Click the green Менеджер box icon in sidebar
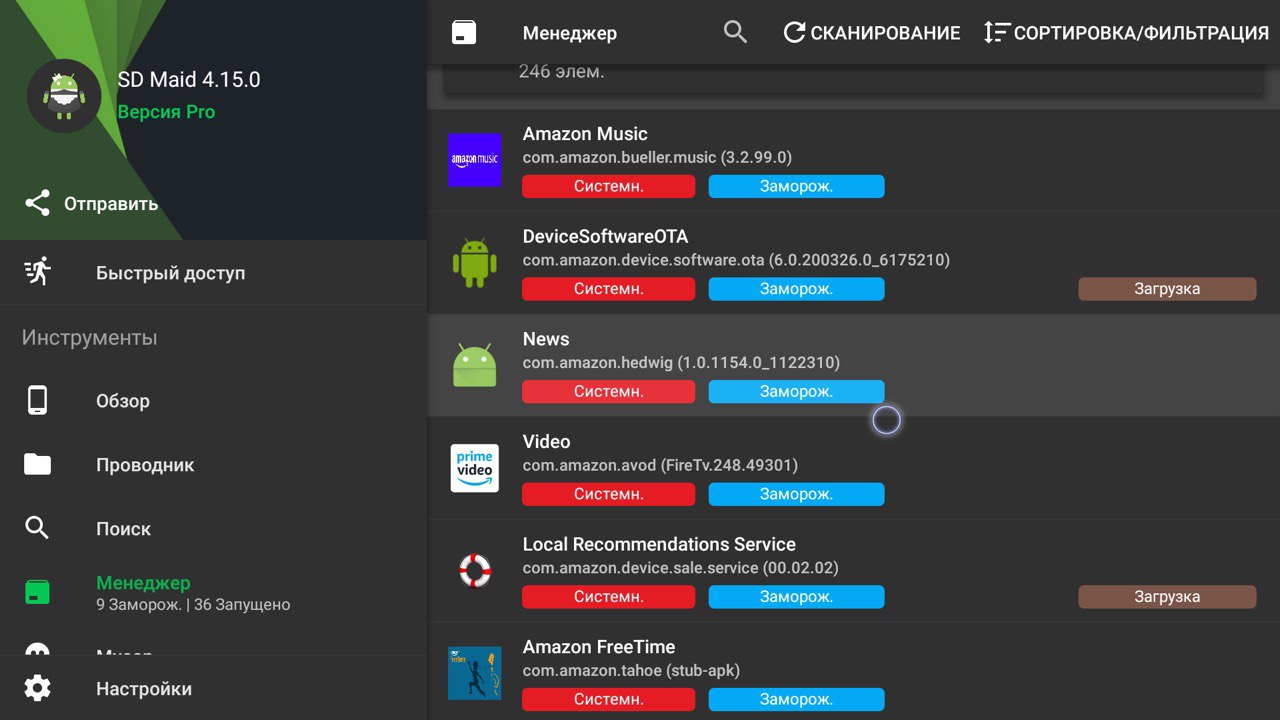Viewport: 1280px width, 720px height. [x=37, y=592]
